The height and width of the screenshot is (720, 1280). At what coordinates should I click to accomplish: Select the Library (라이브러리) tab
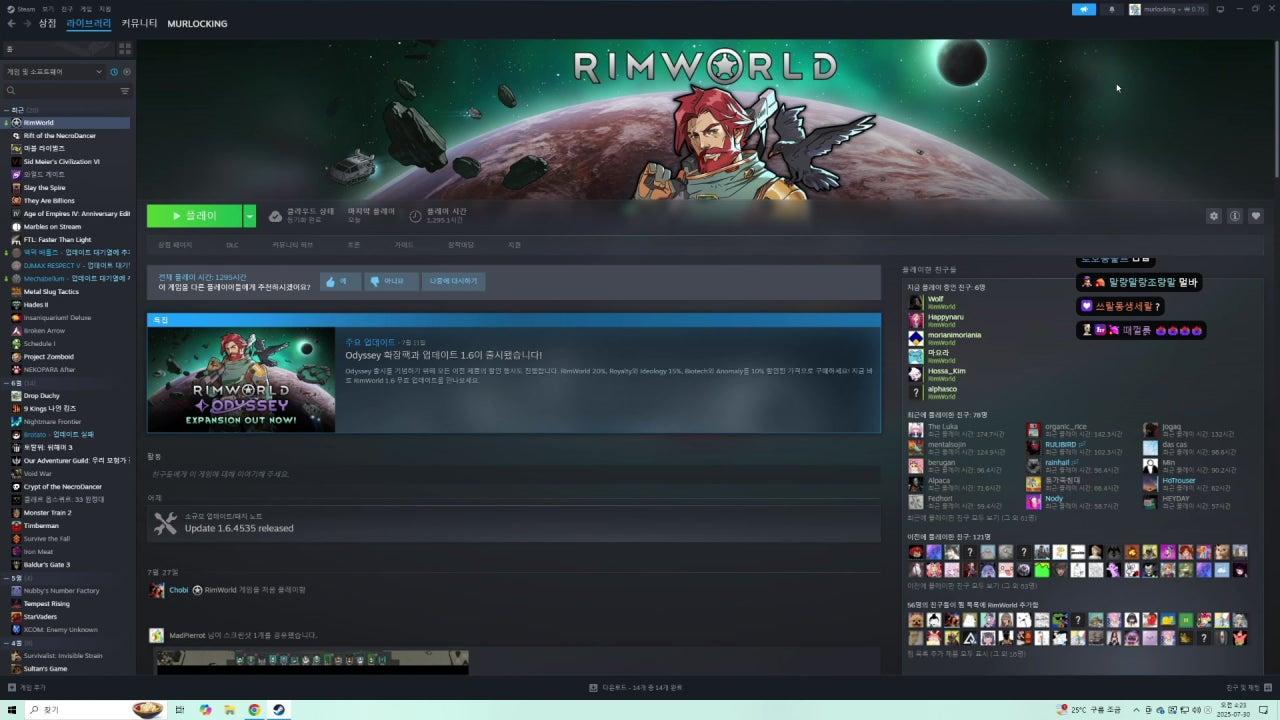(x=89, y=23)
